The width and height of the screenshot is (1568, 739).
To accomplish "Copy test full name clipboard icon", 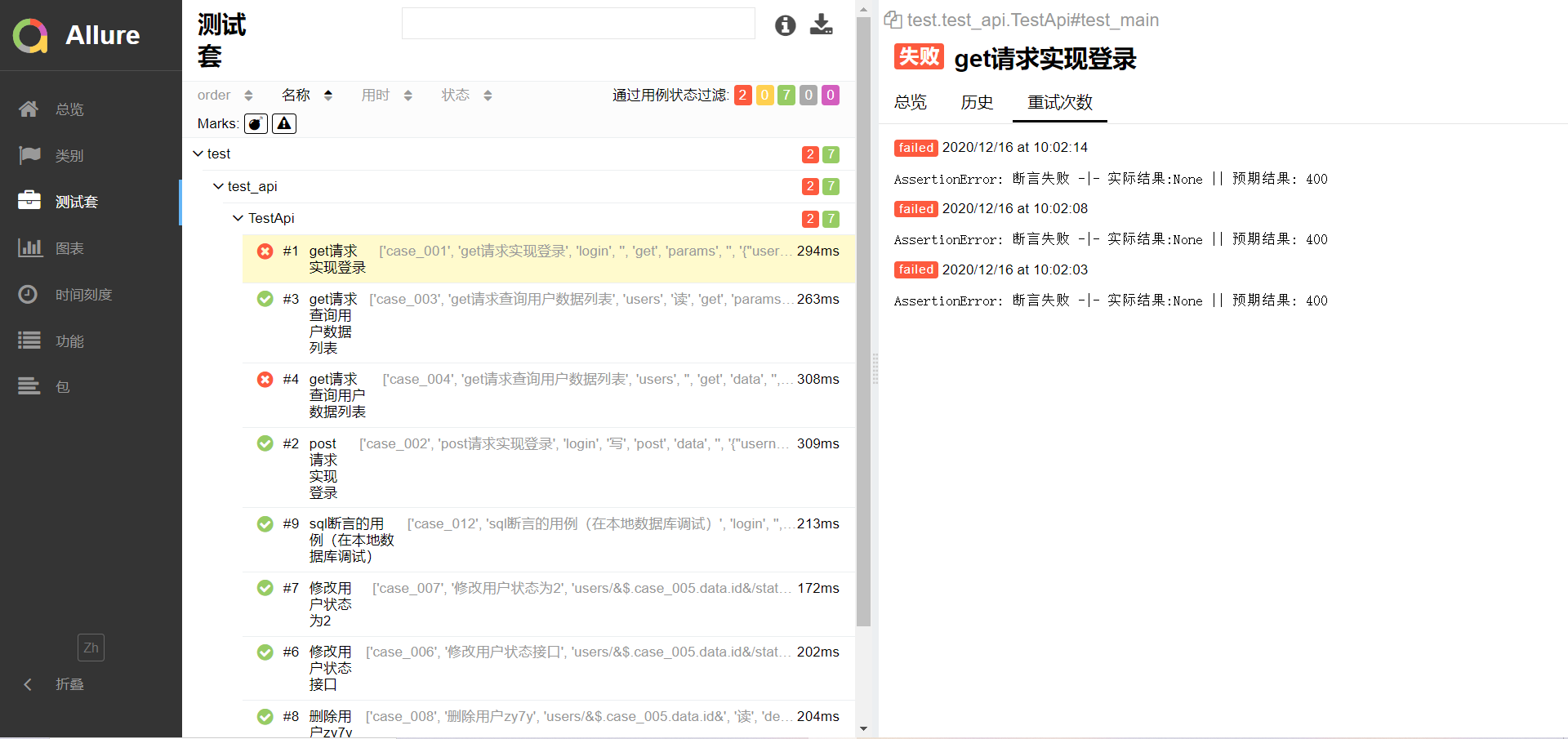I will click(893, 20).
